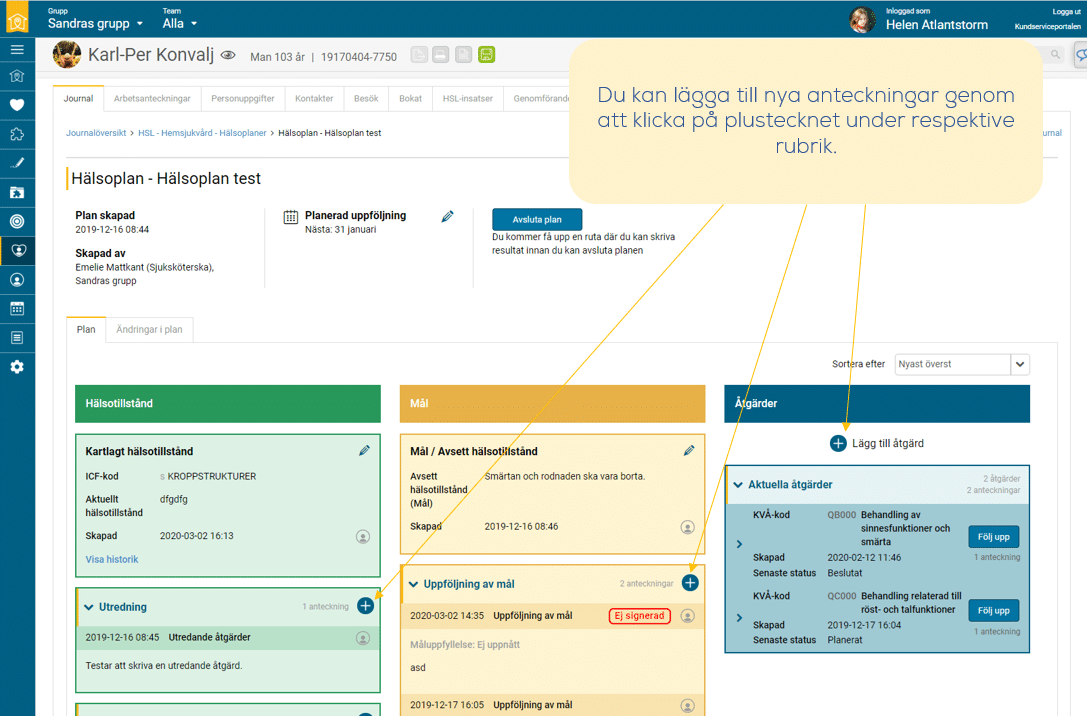1089x716 pixels.
Task: Open the Ändringar i plan tab
Action: click(x=149, y=329)
